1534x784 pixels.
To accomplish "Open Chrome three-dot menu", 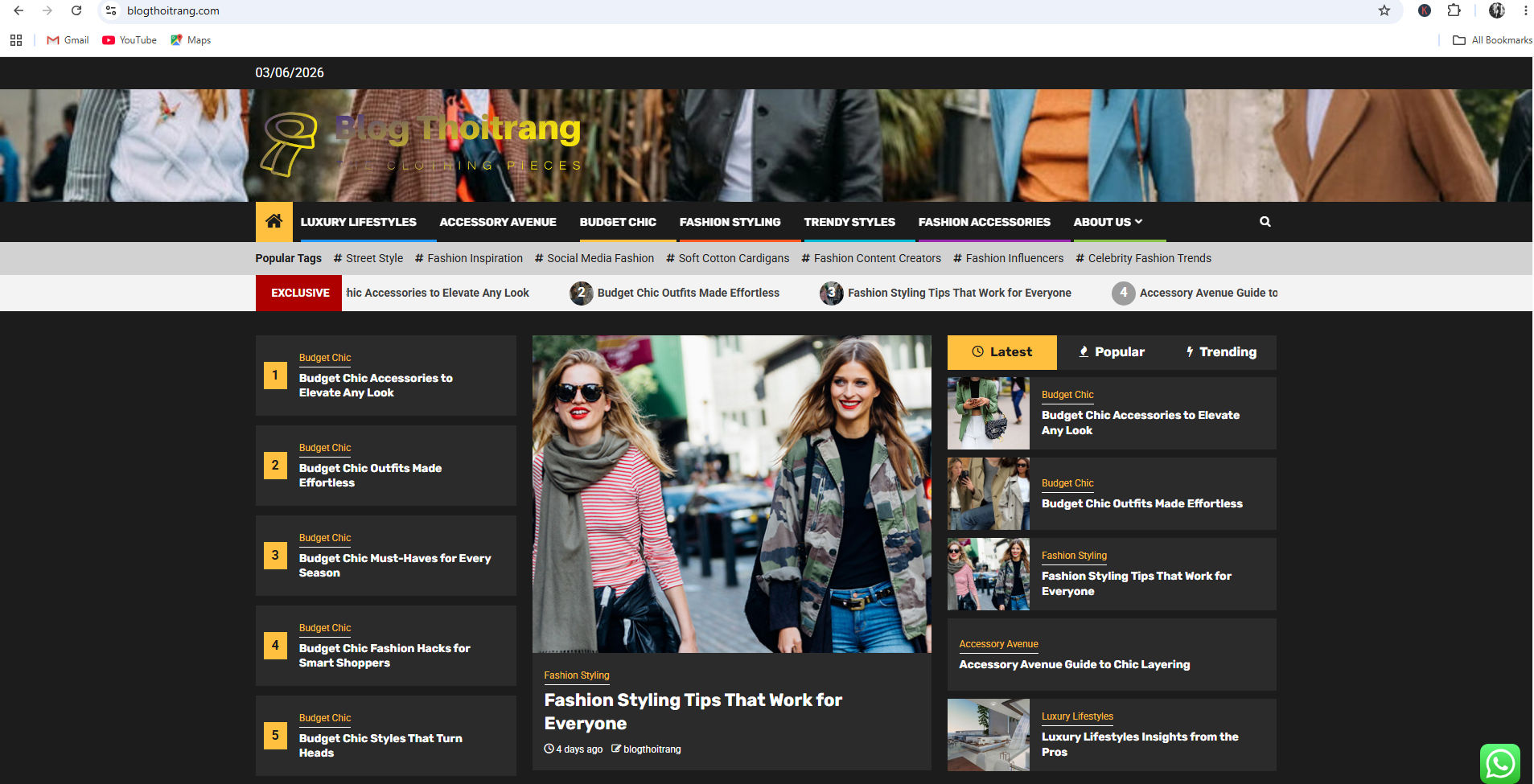I will 1525,10.
